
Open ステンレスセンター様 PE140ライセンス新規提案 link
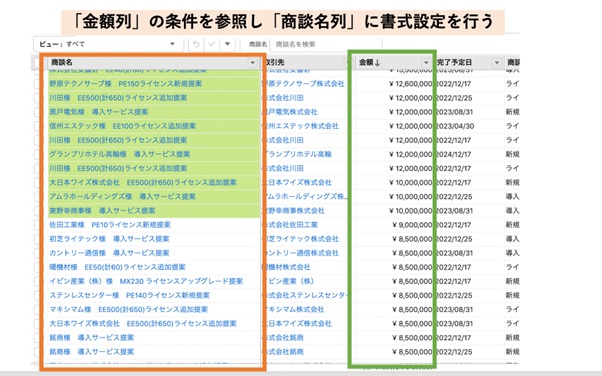[129, 295]
